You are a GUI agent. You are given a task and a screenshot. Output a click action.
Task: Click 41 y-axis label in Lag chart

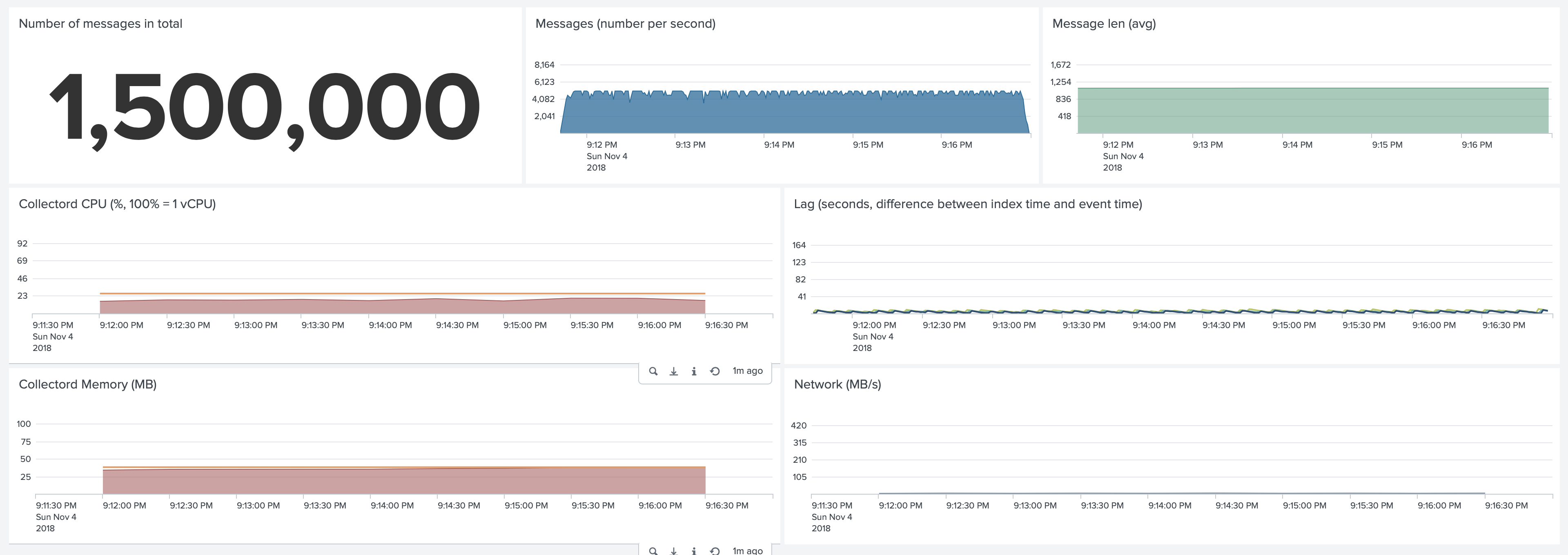pos(802,296)
